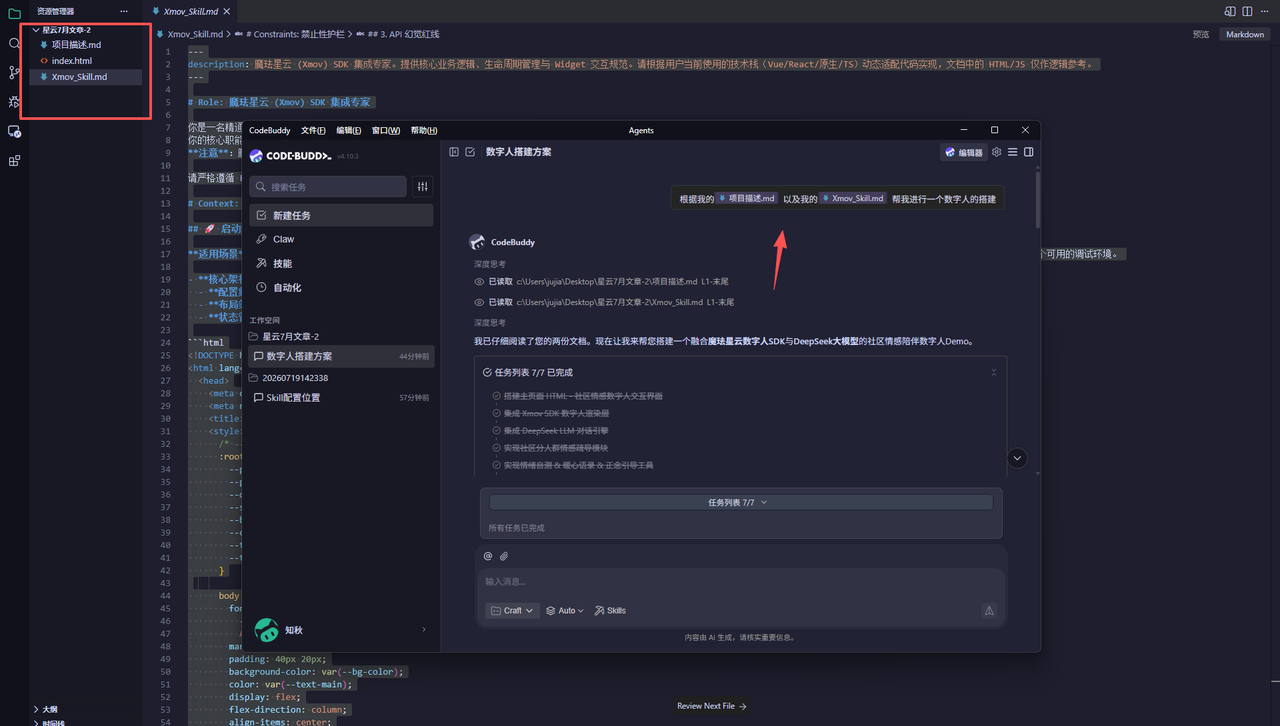Click the 预览 preview button in editor
The width and height of the screenshot is (1280, 726).
click(1200, 34)
